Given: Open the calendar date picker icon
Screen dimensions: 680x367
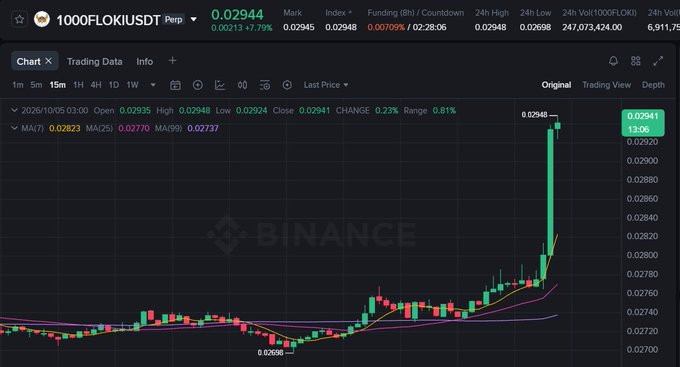Looking at the screenshot, I should click(x=175, y=85).
